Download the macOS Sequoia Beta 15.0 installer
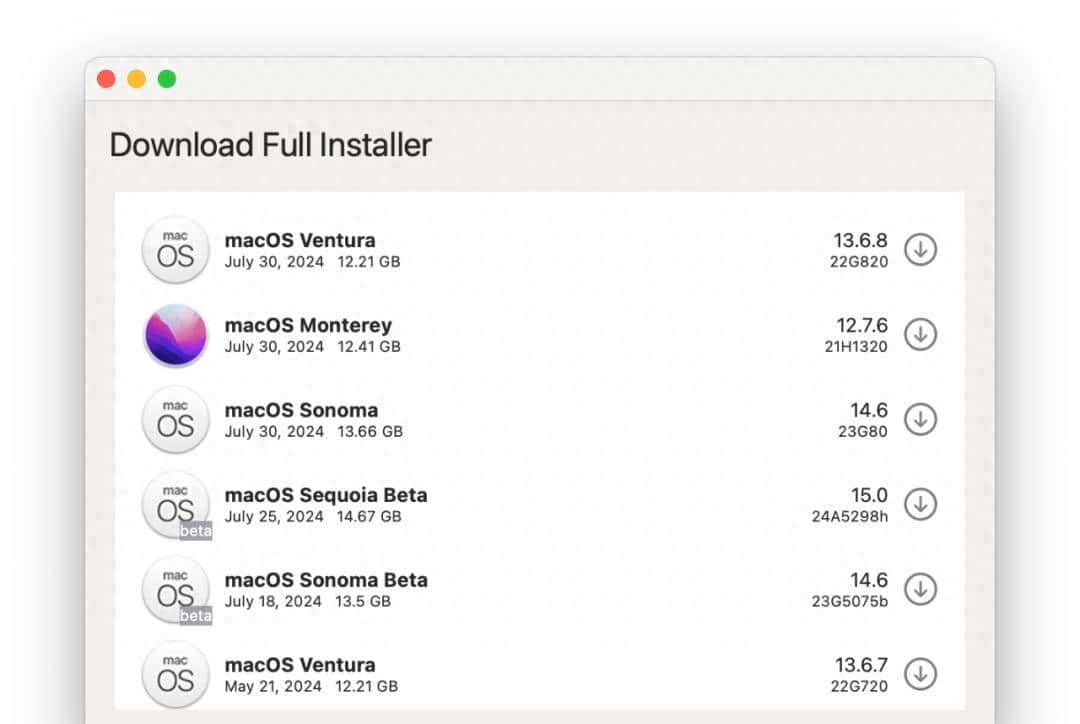 (x=920, y=505)
